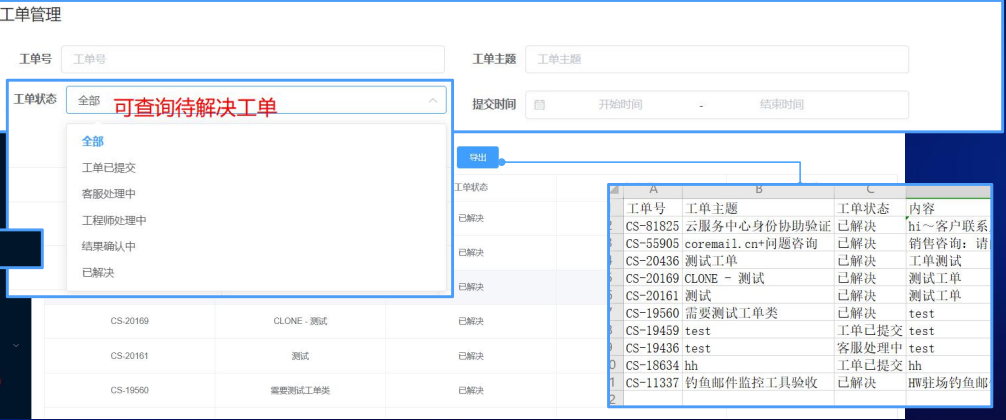
Task: Click the 开始时间 start date field
Action: [620, 105]
